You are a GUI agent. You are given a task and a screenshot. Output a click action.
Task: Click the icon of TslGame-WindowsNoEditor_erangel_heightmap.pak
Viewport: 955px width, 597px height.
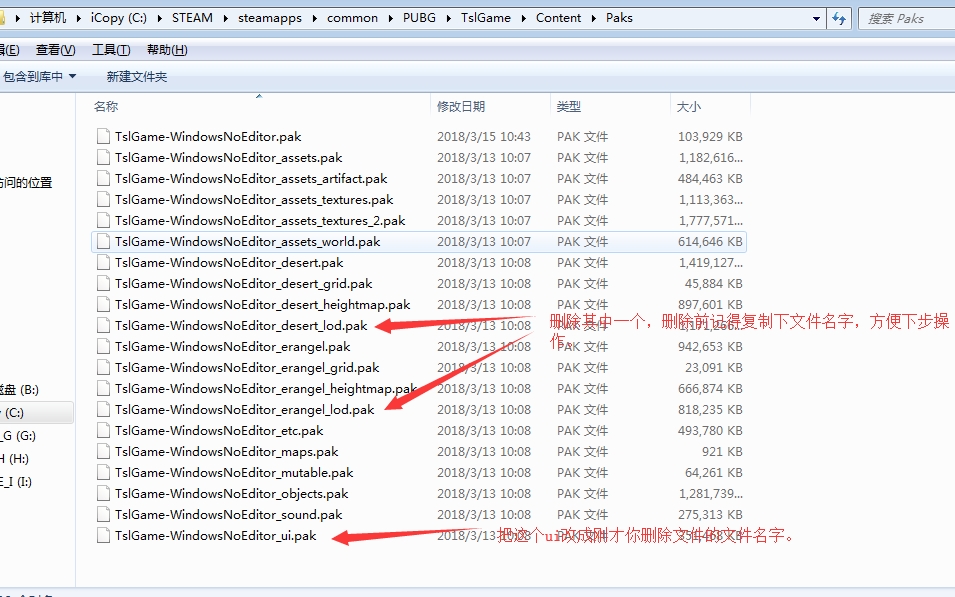tap(104, 389)
